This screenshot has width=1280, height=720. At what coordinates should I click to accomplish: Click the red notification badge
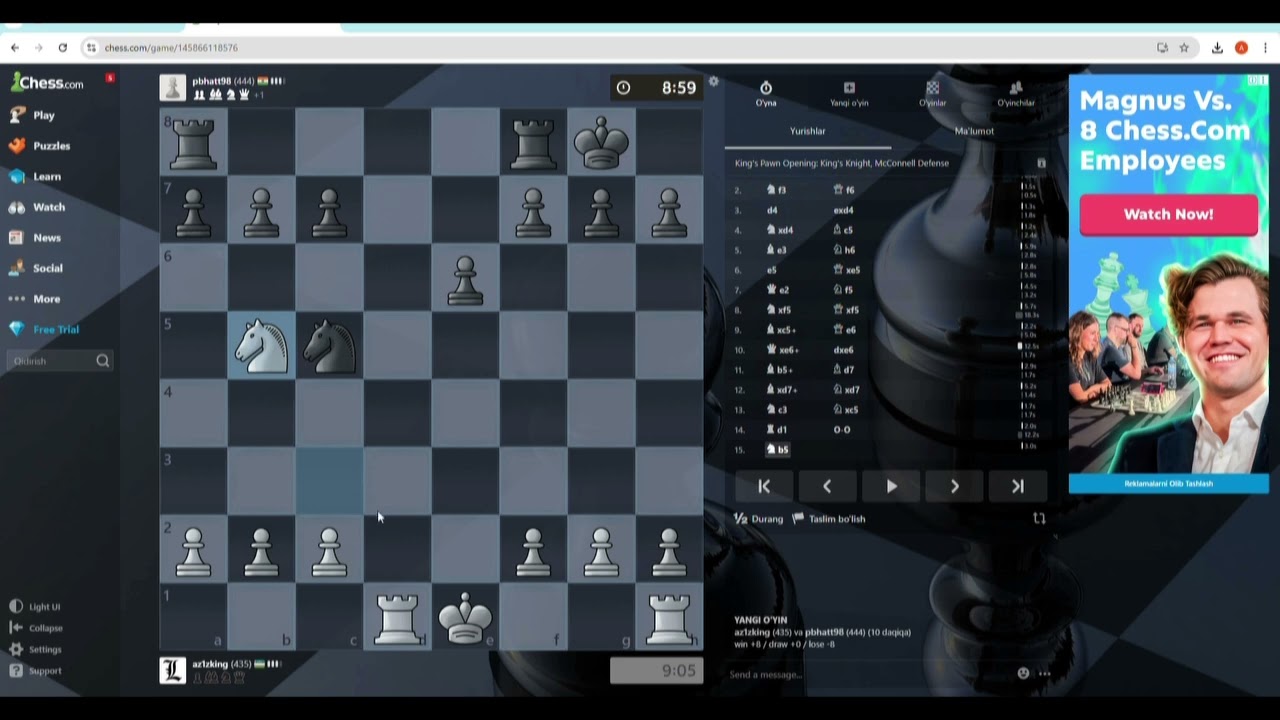point(109,78)
